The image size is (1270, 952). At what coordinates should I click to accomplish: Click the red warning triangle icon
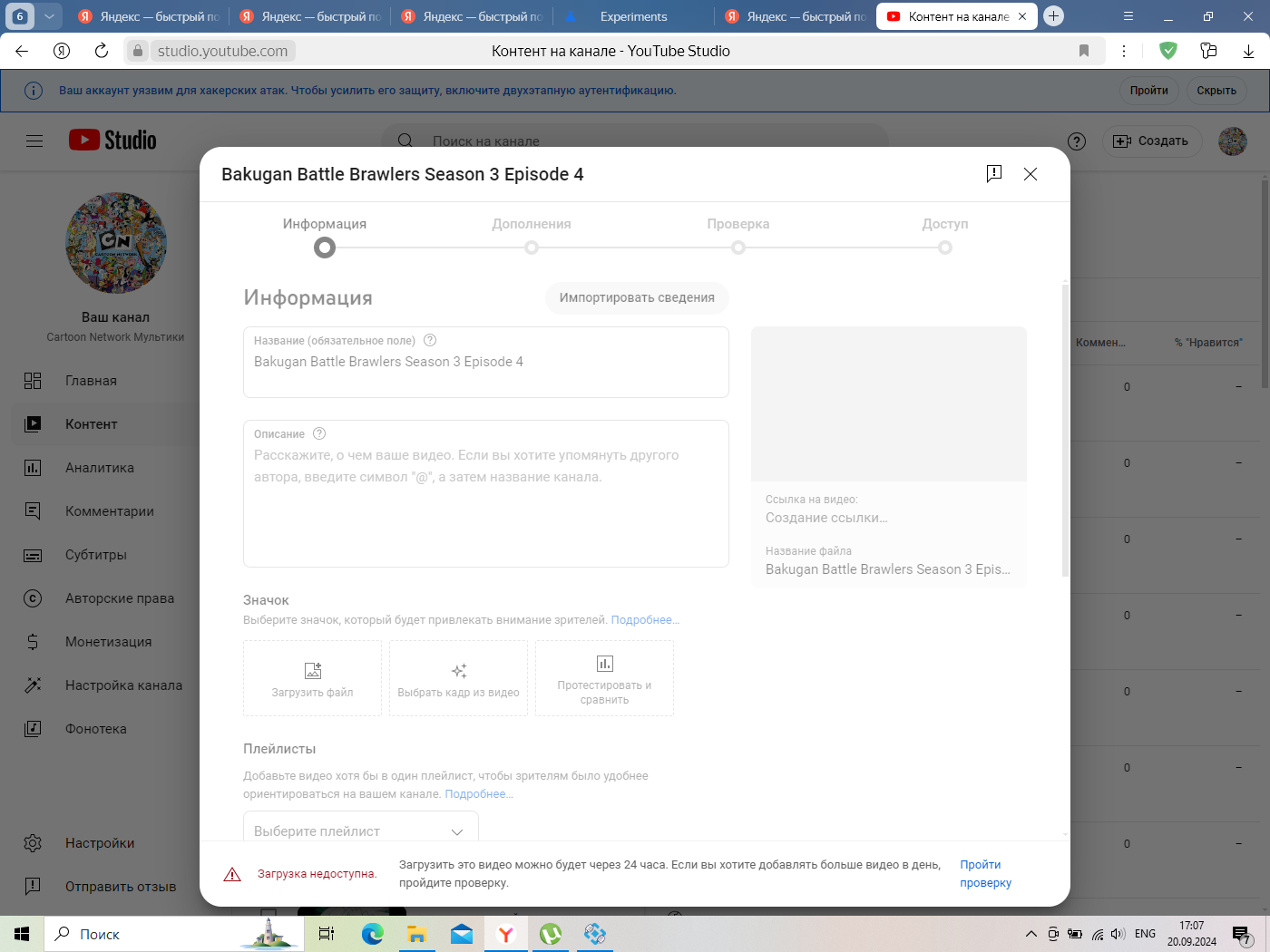(232, 874)
